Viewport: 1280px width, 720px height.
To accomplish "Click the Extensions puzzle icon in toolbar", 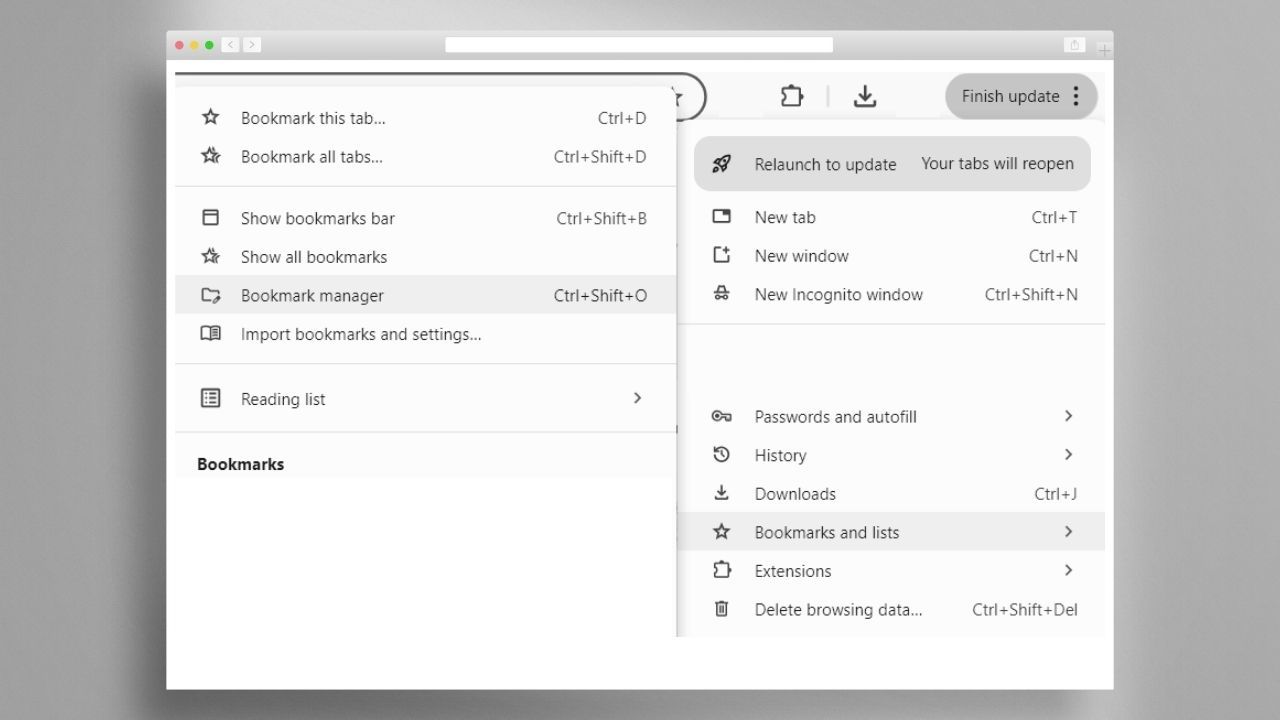I will click(x=791, y=96).
